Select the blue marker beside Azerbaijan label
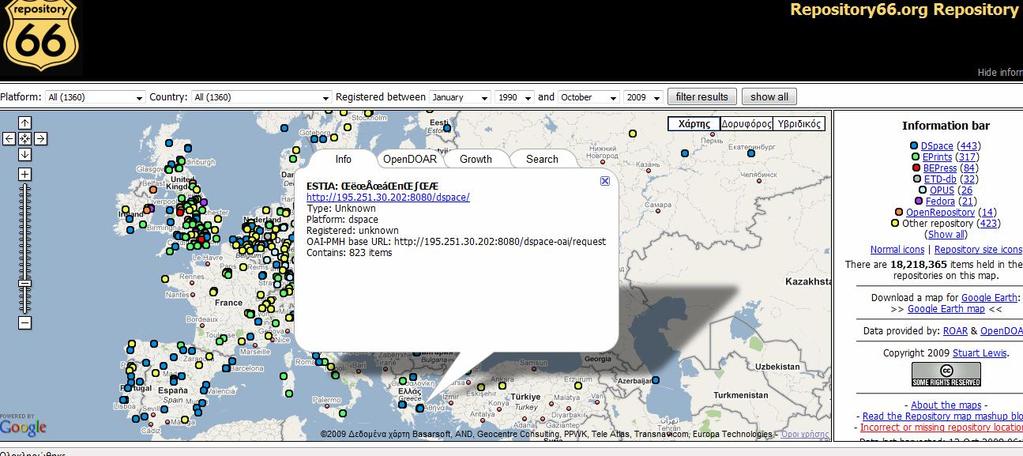The image size is (1023, 456). point(655,380)
